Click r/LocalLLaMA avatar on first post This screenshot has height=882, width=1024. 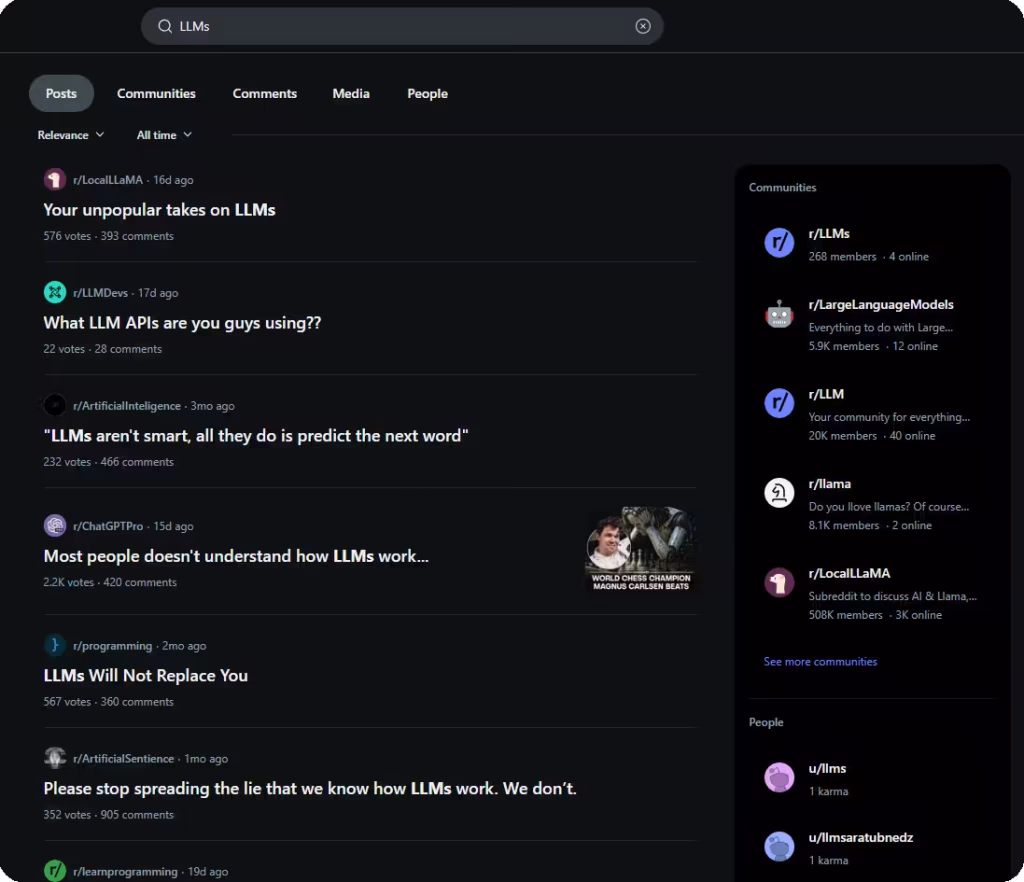click(x=55, y=180)
